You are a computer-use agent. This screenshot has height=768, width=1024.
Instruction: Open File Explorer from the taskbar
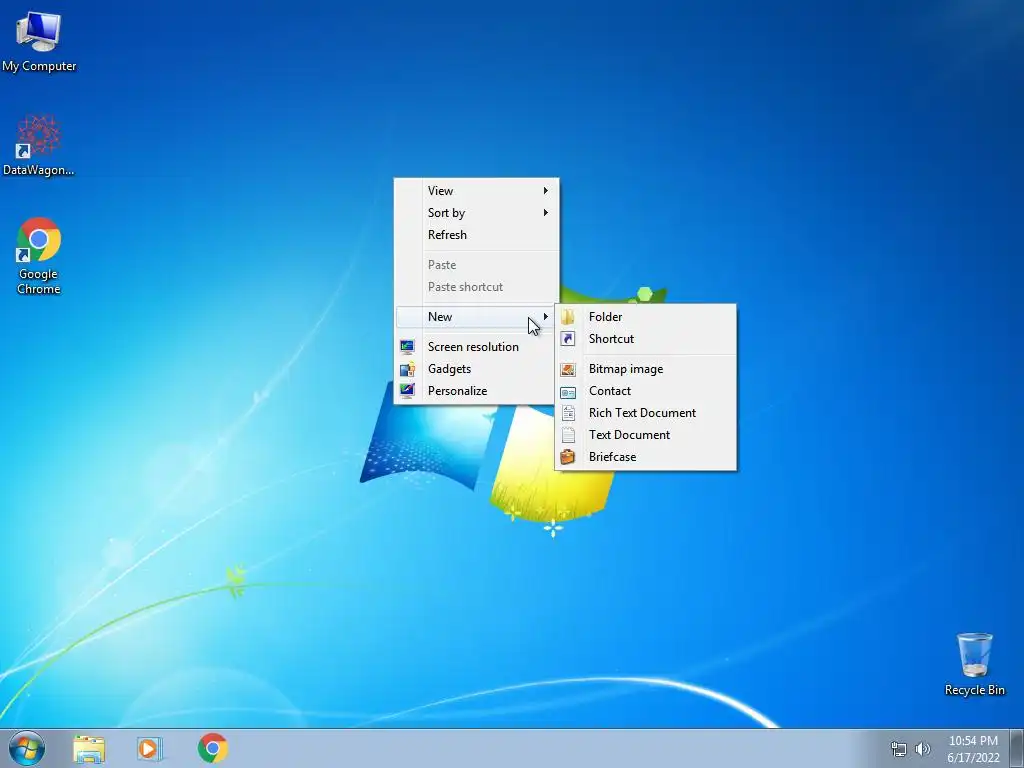89,749
